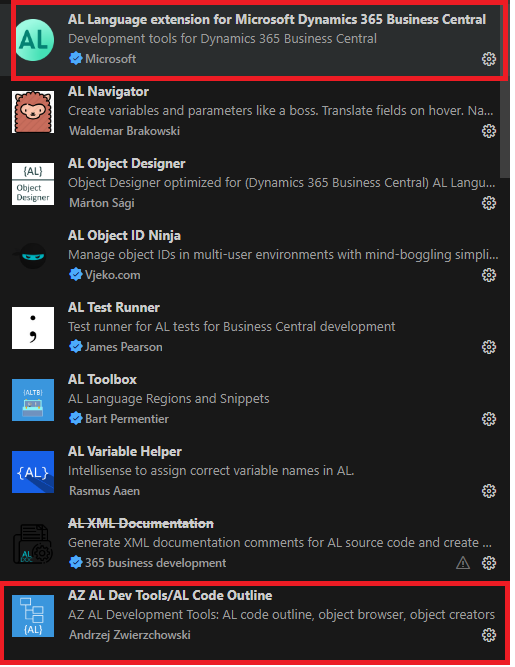
Task: Open manage gear for AL Variable Helper
Action: (x=489, y=491)
